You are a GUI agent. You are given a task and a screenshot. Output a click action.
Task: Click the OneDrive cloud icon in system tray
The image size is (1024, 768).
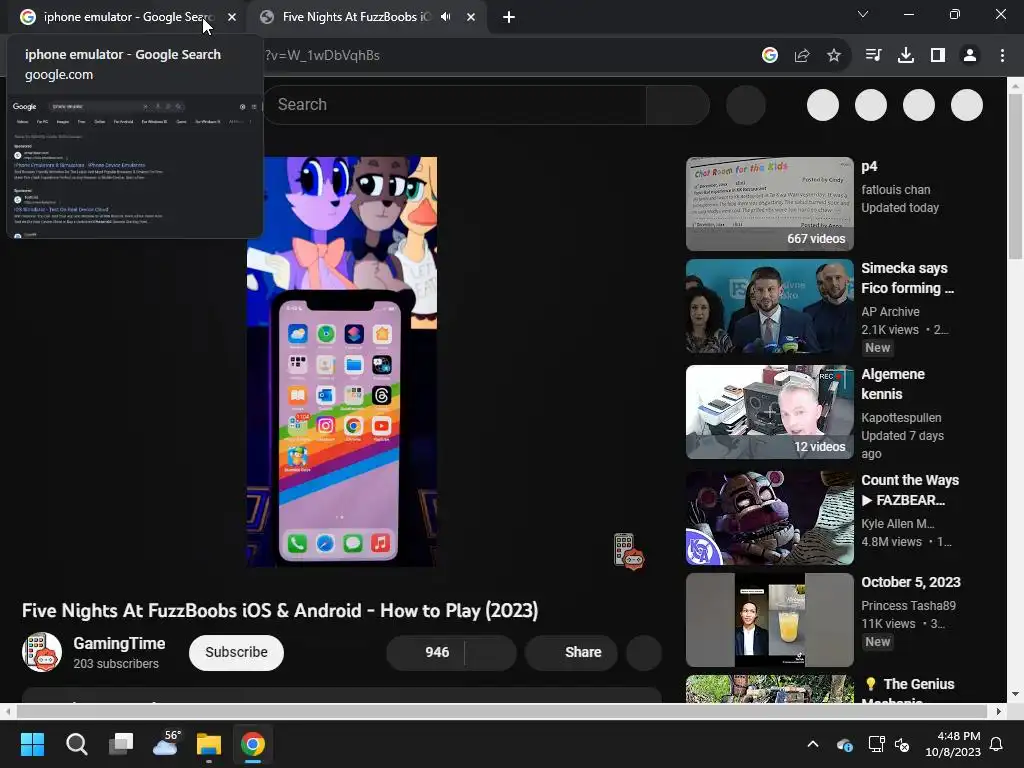click(844, 744)
